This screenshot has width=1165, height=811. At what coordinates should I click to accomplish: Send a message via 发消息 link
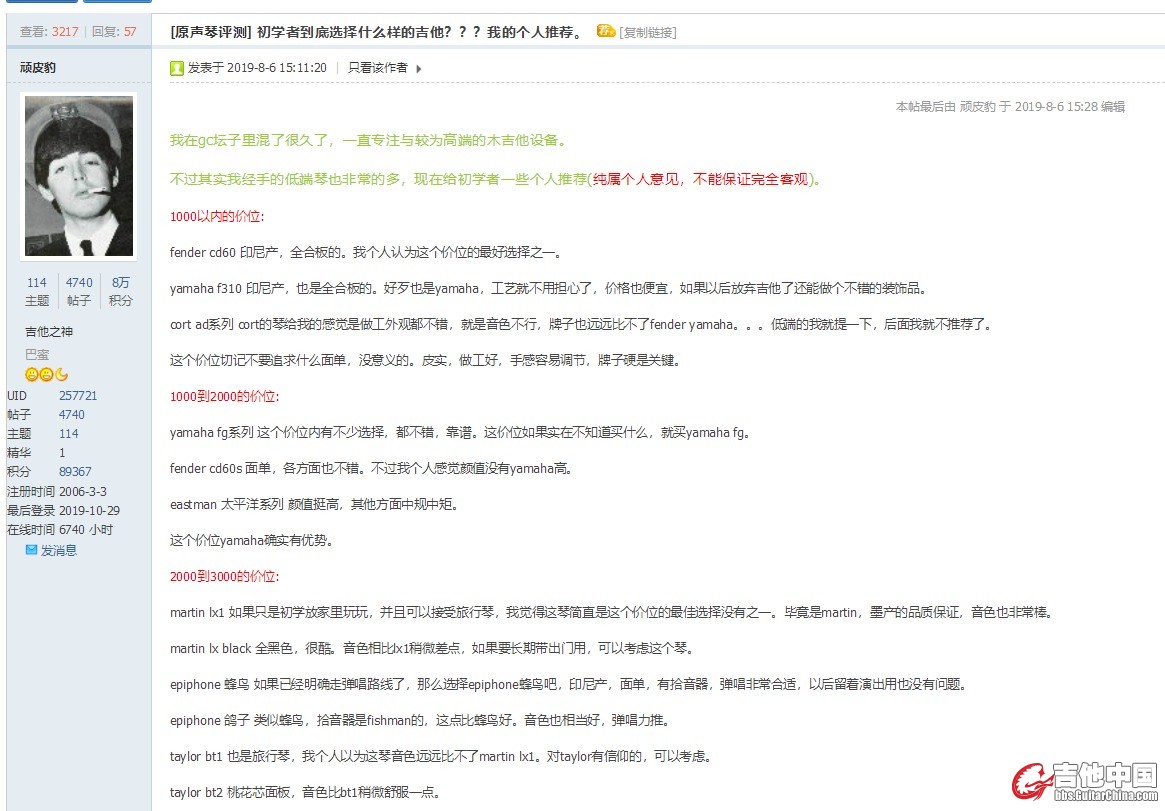tap(58, 550)
